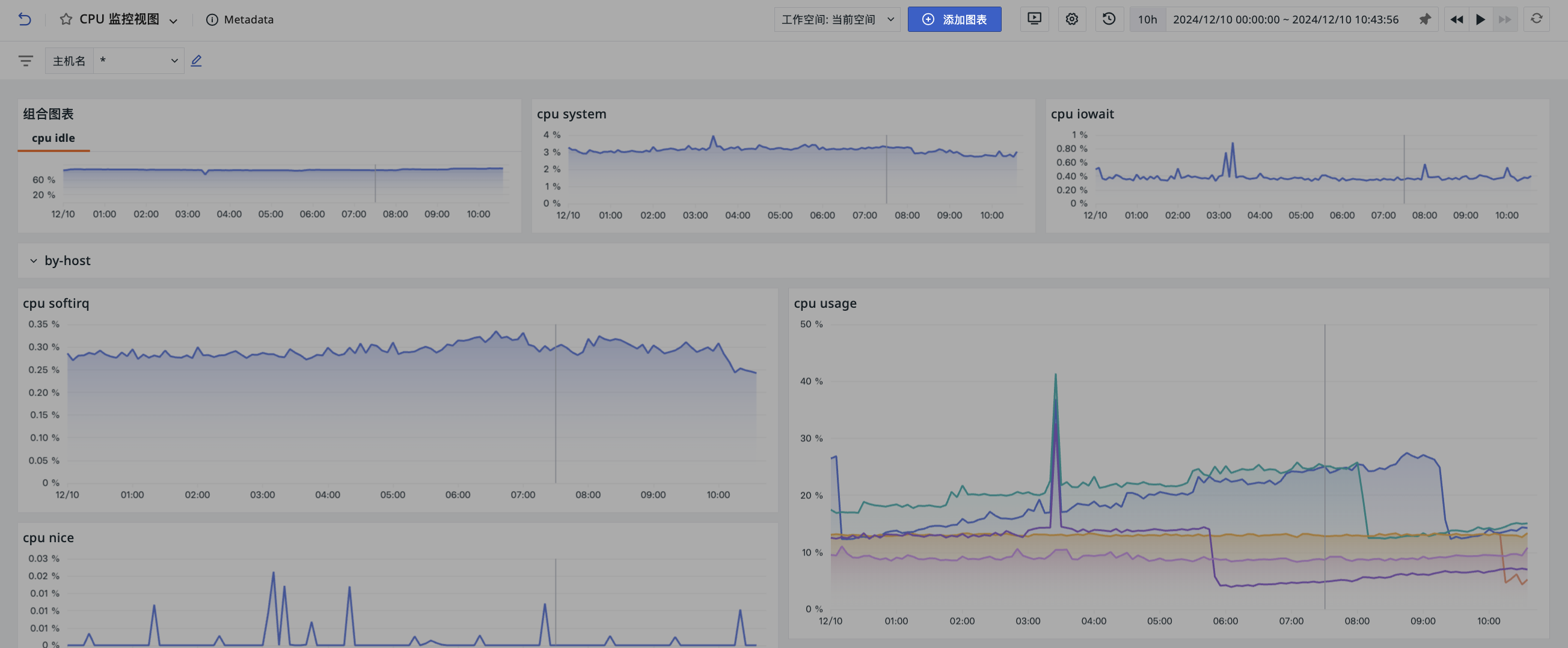The image size is (1568, 648).
Task: Click the back arrow icon
Action: (x=24, y=19)
